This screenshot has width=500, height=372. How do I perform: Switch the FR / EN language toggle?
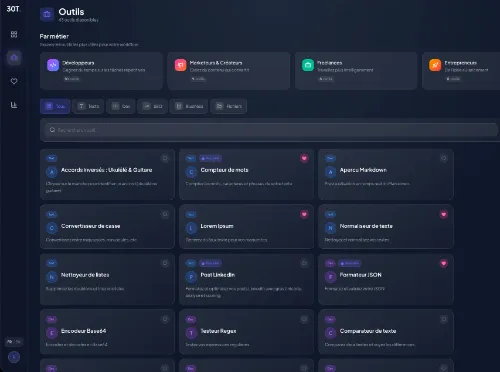(x=14, y=342)
